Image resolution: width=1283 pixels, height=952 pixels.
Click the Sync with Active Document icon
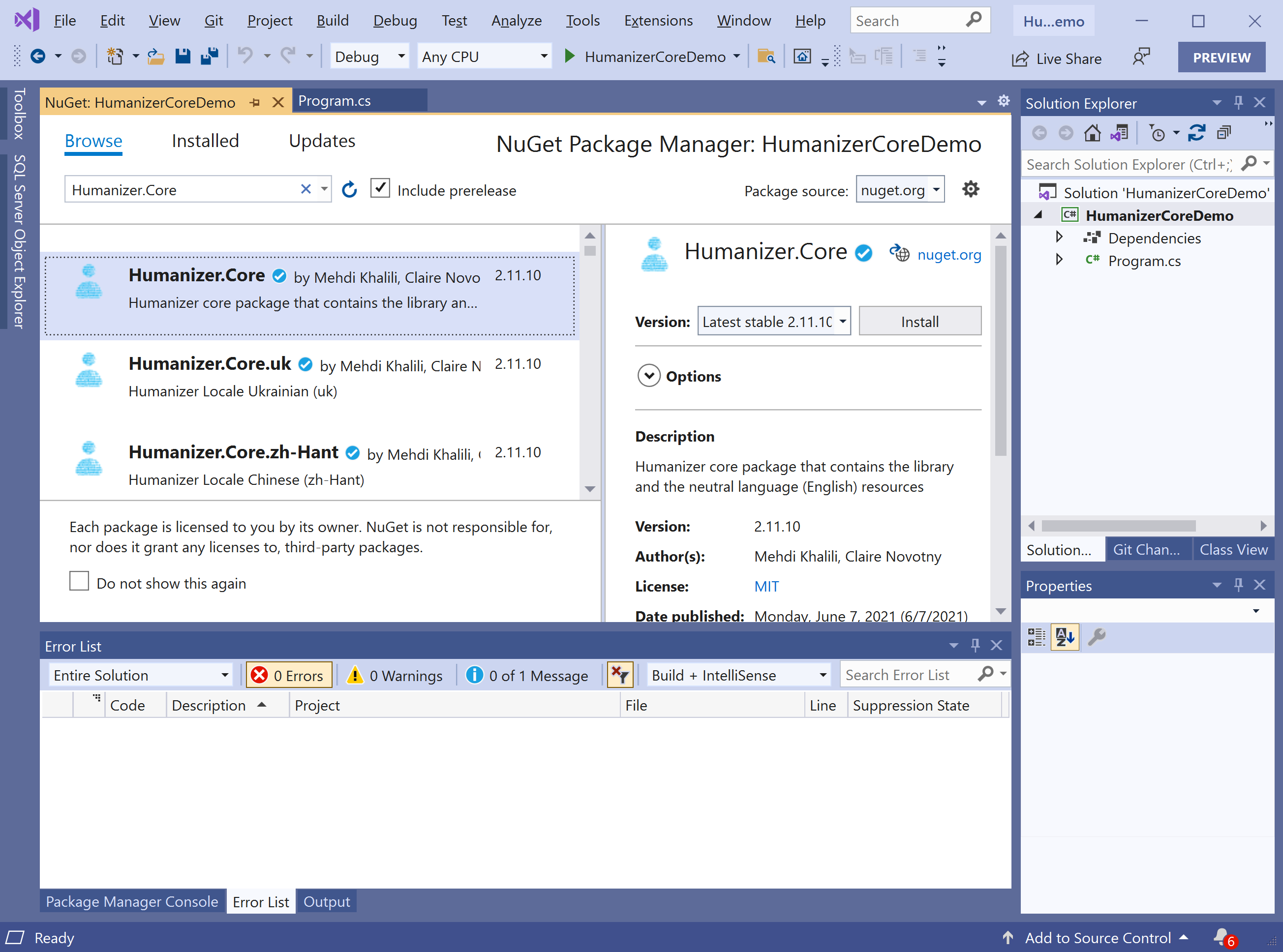coord(1196,134)
